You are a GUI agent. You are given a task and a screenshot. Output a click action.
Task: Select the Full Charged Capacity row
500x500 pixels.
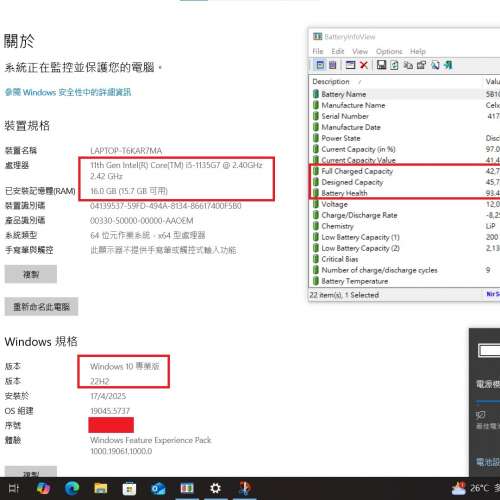pyautogui.click(x=405, y=171)
